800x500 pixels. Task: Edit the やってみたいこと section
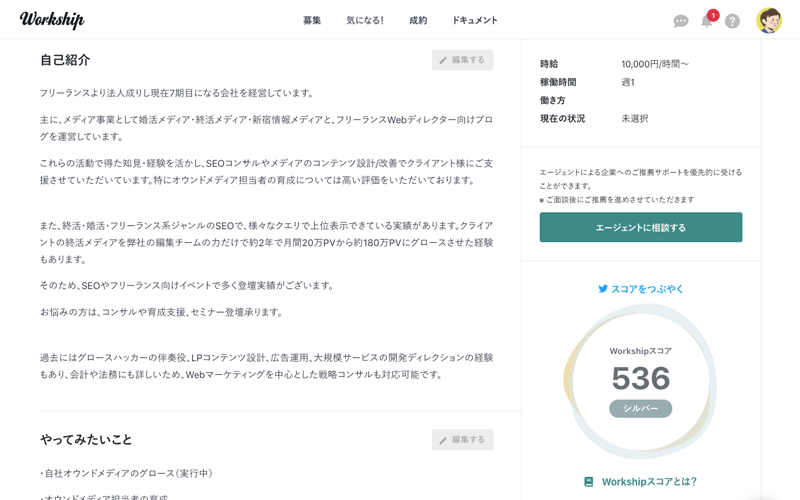(462, 440)
